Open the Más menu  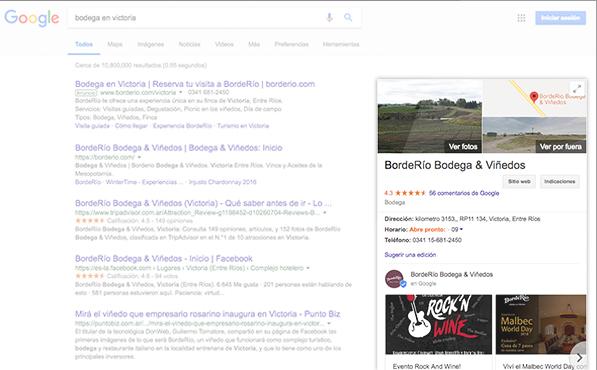[254, 44]
